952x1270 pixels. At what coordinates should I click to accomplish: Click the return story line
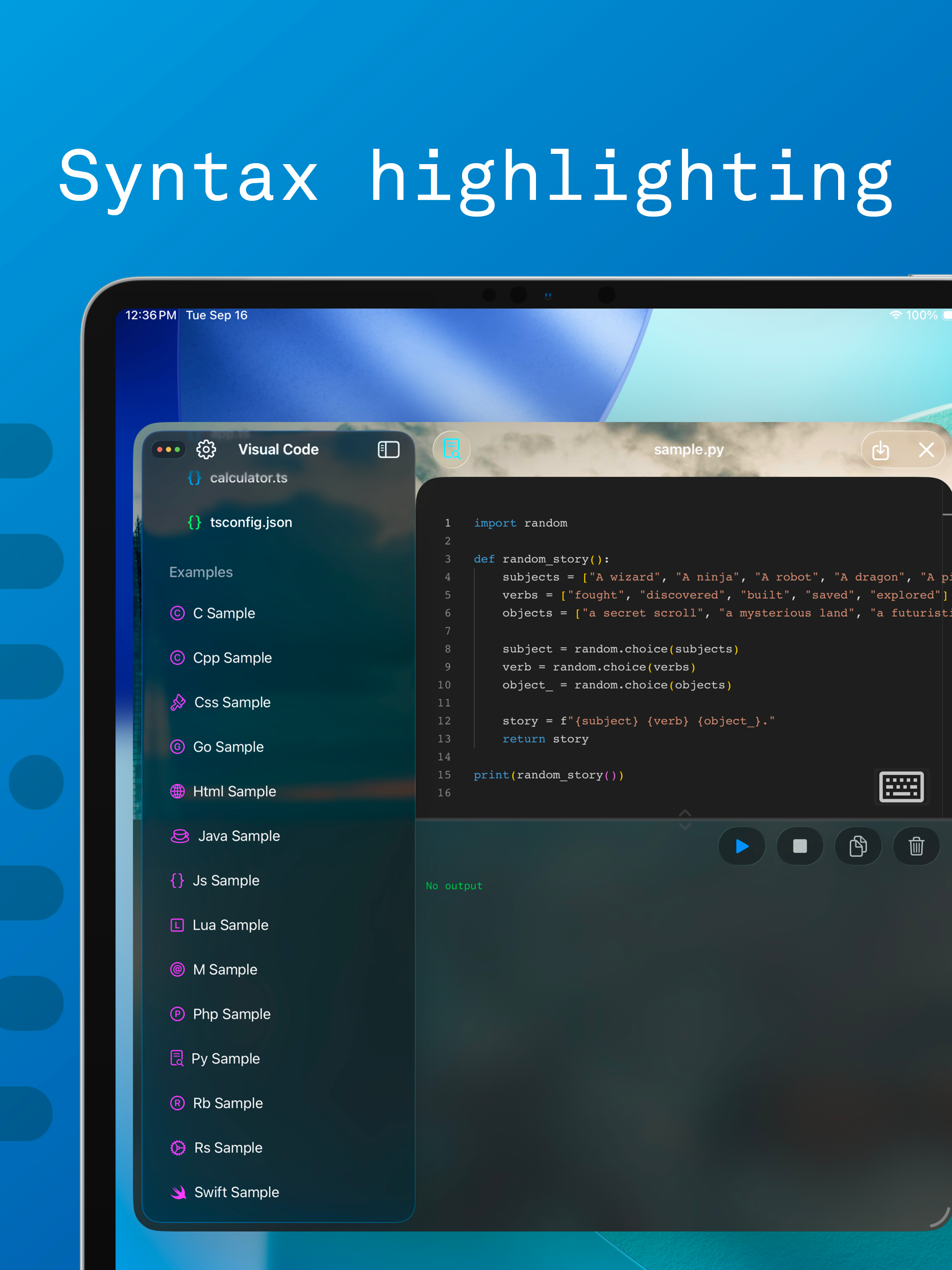pos(545,739)
